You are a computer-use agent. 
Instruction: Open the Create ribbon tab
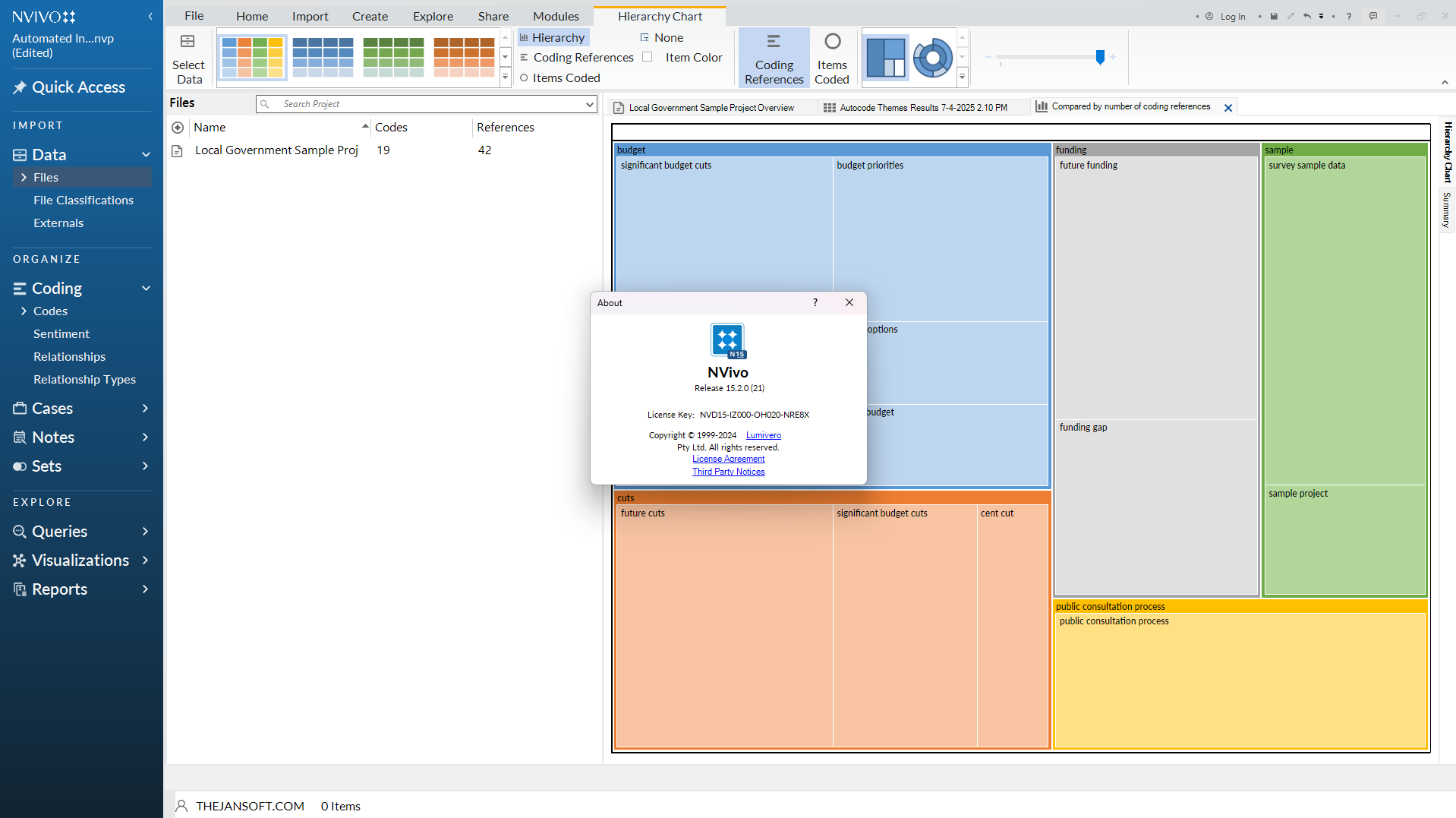pos(370,16)
